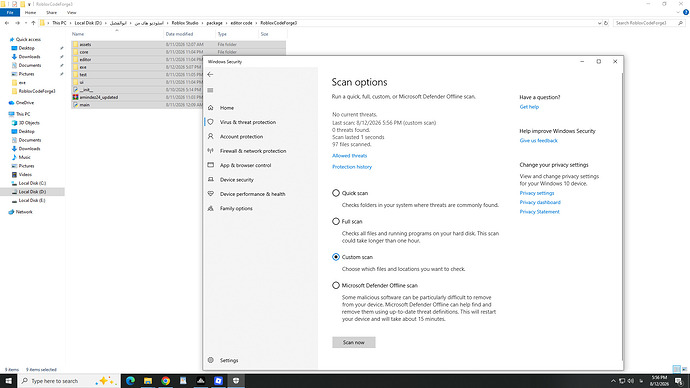Open the Home ribbon tab

point(30,13)
